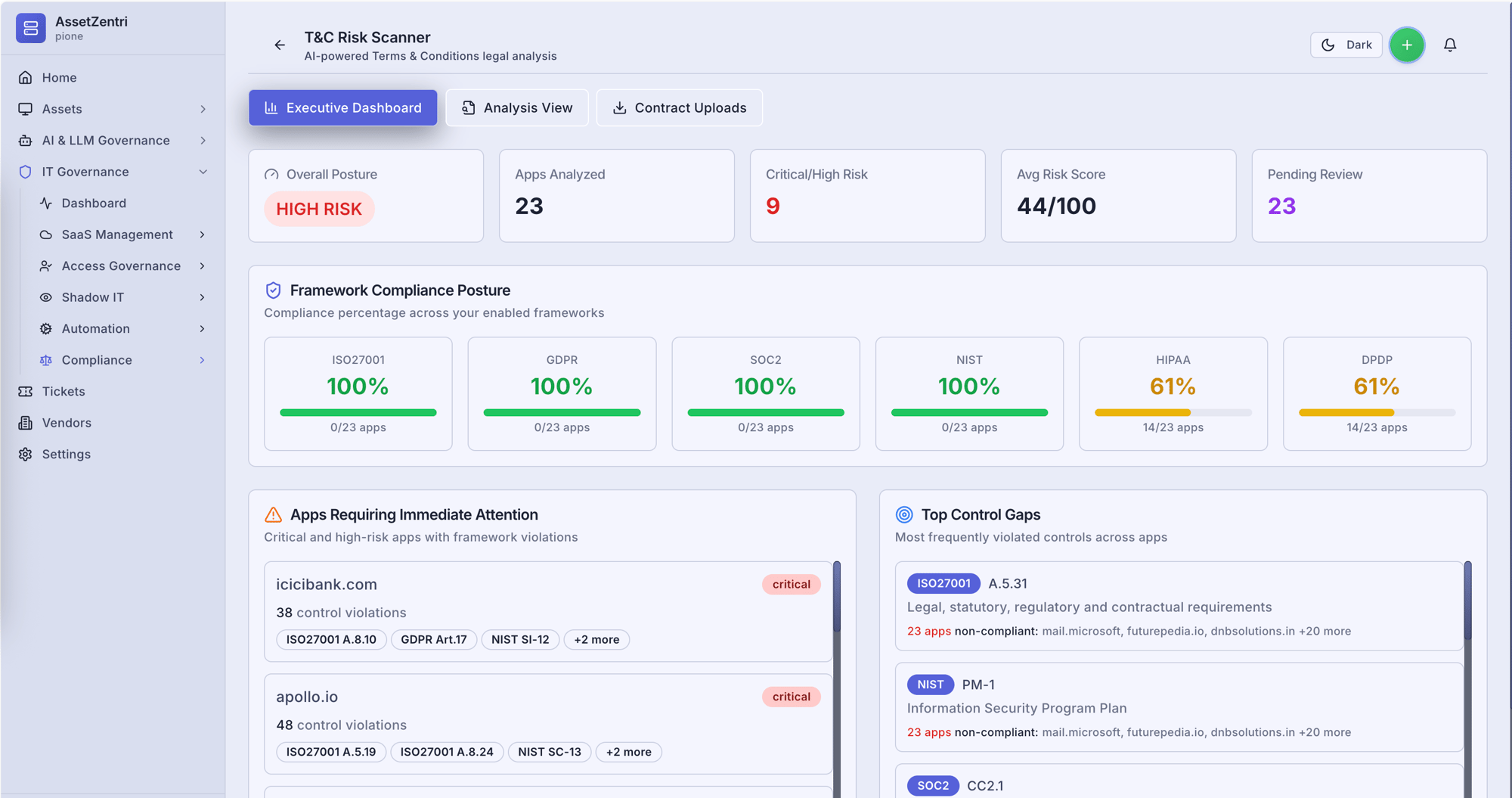Expand the Assets menu chevron
This screenshot has width=1512, height=798.
tap(203, 109)
